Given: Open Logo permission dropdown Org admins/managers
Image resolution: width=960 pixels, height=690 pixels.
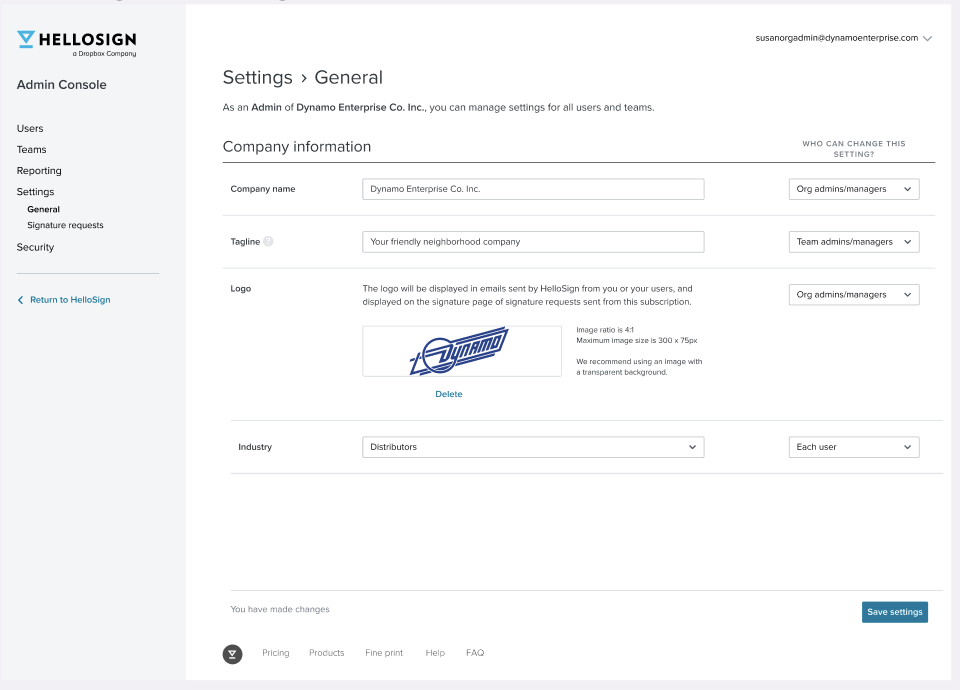Looking at the screenshot, I should (x=853, y=294).
